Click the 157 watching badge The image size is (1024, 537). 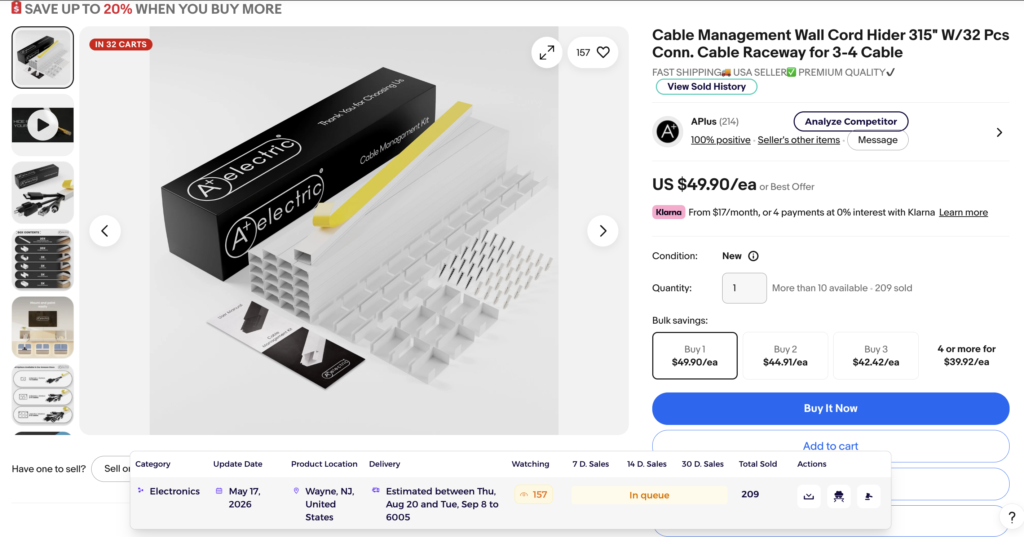point(533,495)
